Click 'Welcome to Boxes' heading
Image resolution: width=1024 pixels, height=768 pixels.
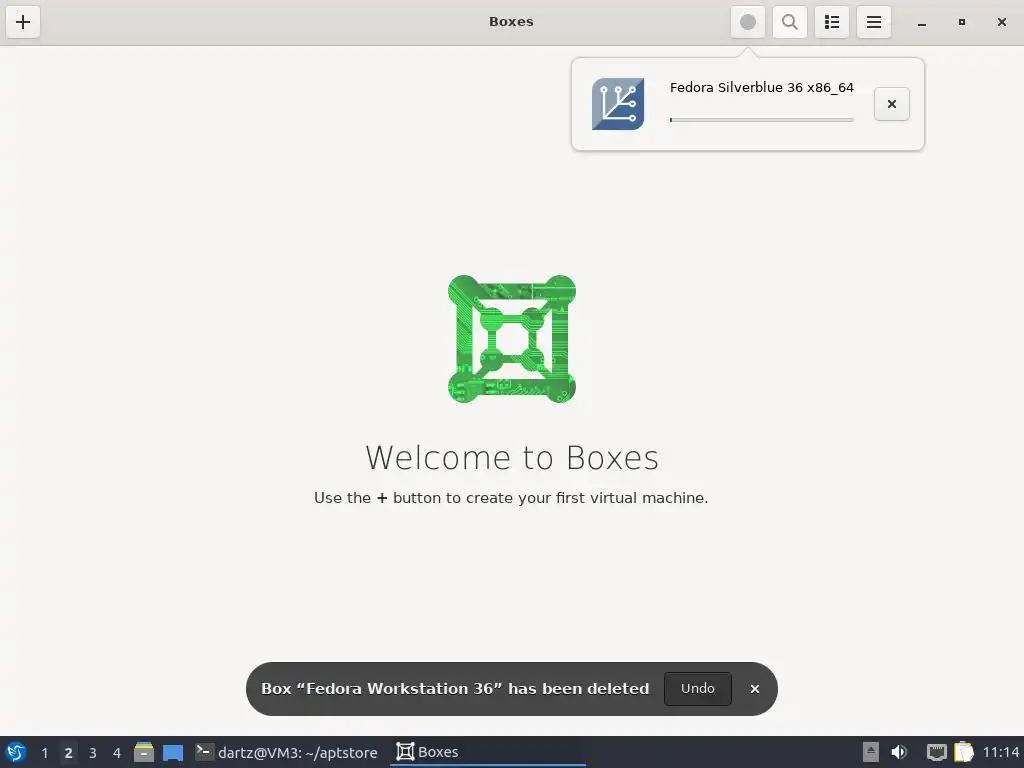click(511, 457)
